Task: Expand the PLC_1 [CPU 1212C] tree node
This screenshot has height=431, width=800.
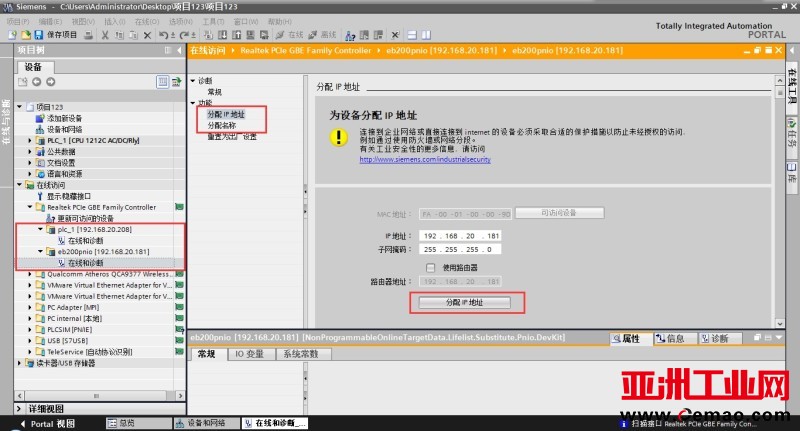Action: 30,140
